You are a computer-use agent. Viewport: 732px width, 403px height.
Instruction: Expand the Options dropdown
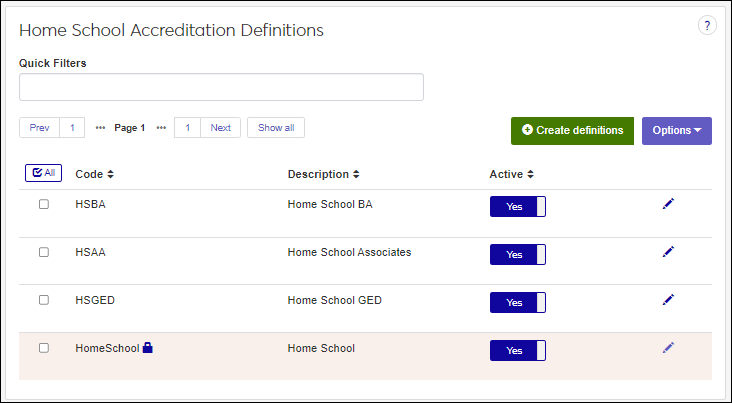pos(676,131)
